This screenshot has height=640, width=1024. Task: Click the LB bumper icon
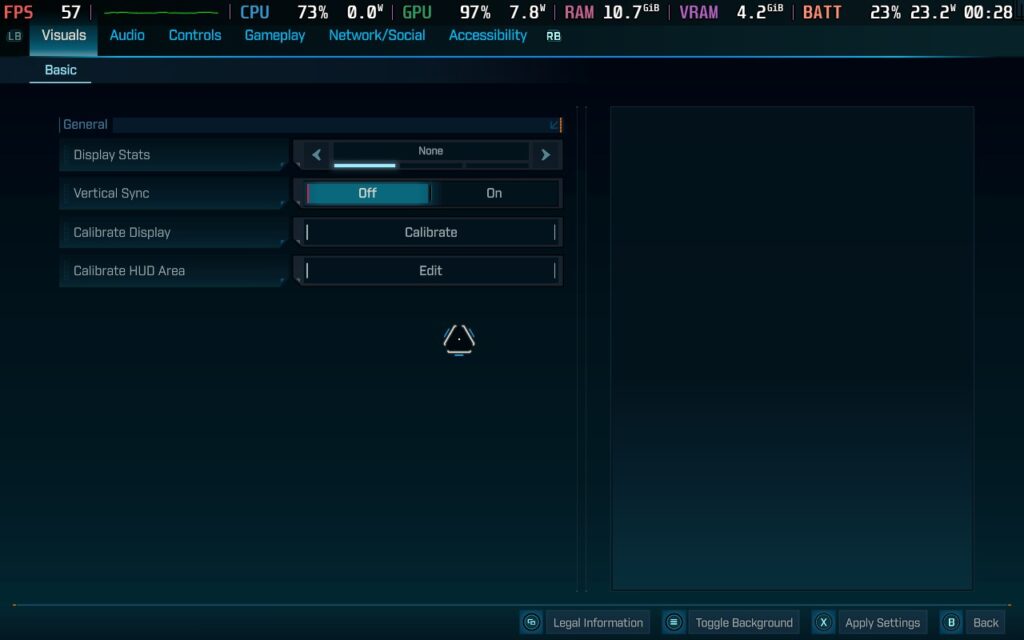pyautogui.click(x=14, y=36)
